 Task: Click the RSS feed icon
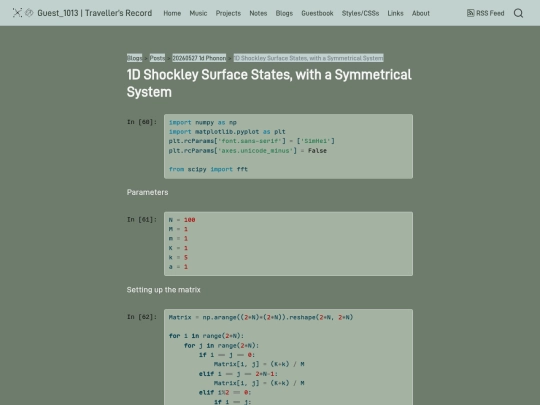(x=470, y=13)
